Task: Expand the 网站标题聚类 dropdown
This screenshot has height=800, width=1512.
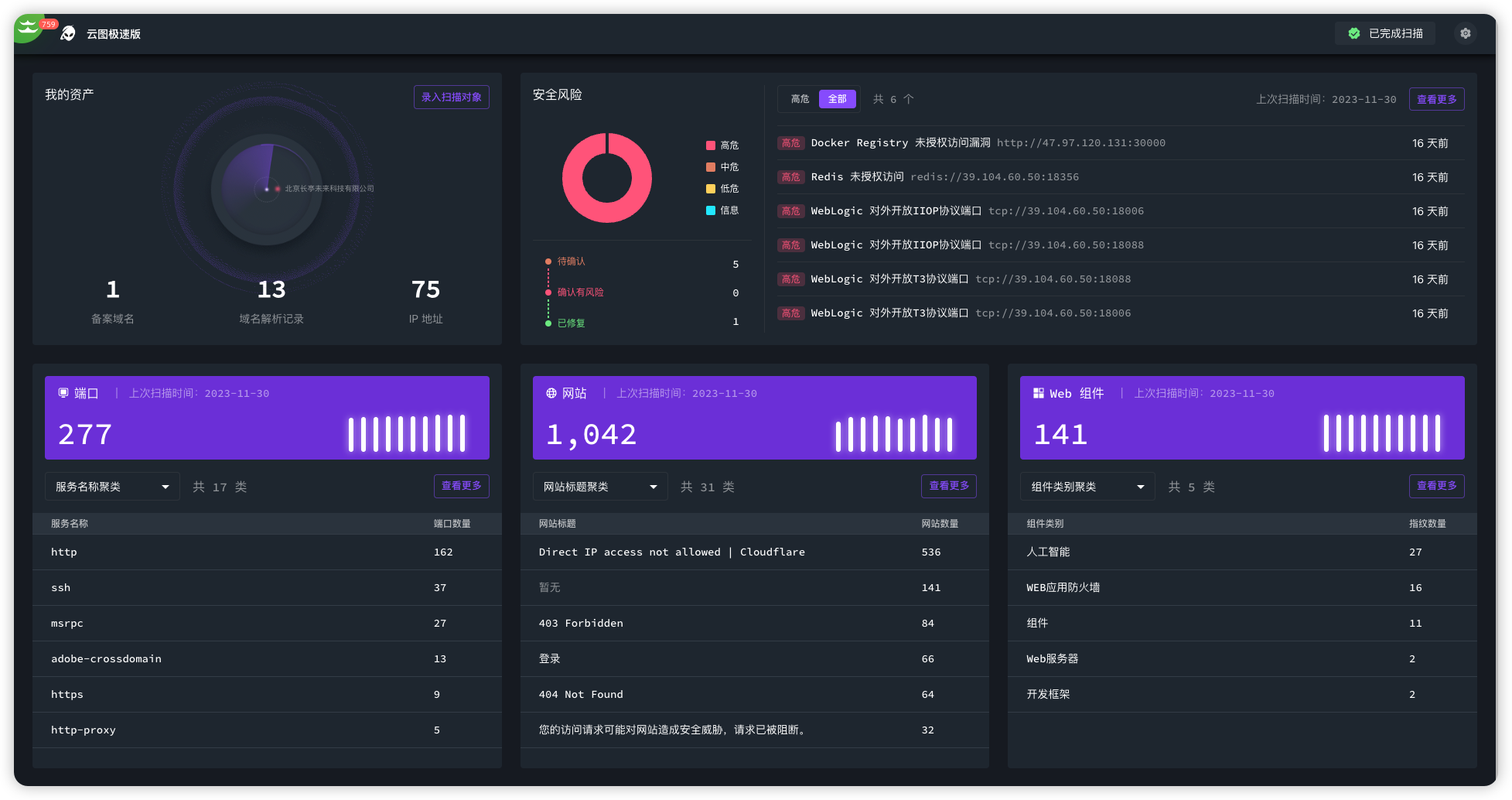Action: [600, 487]
